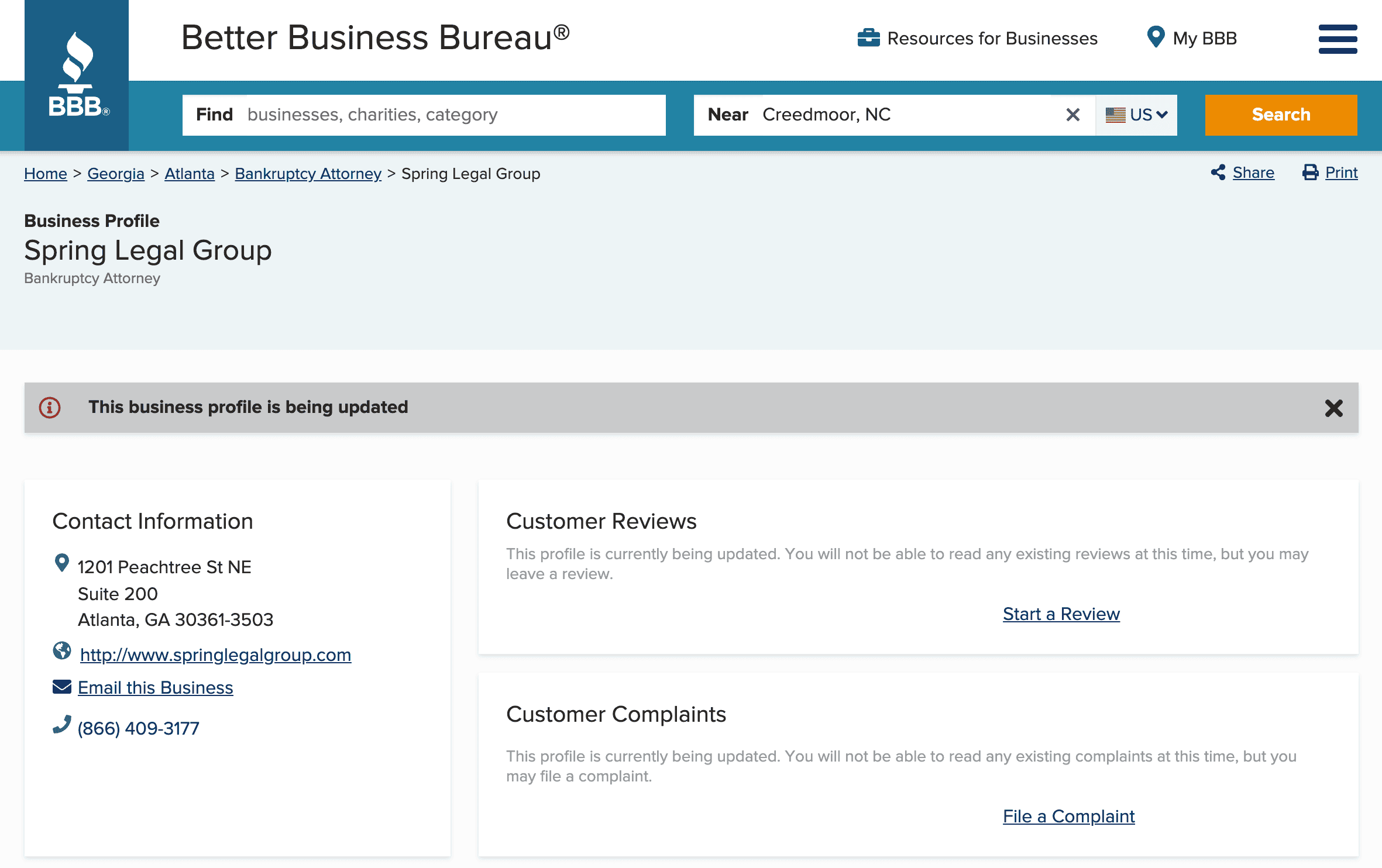Click the Customer Complaints heading

point(616,714)
